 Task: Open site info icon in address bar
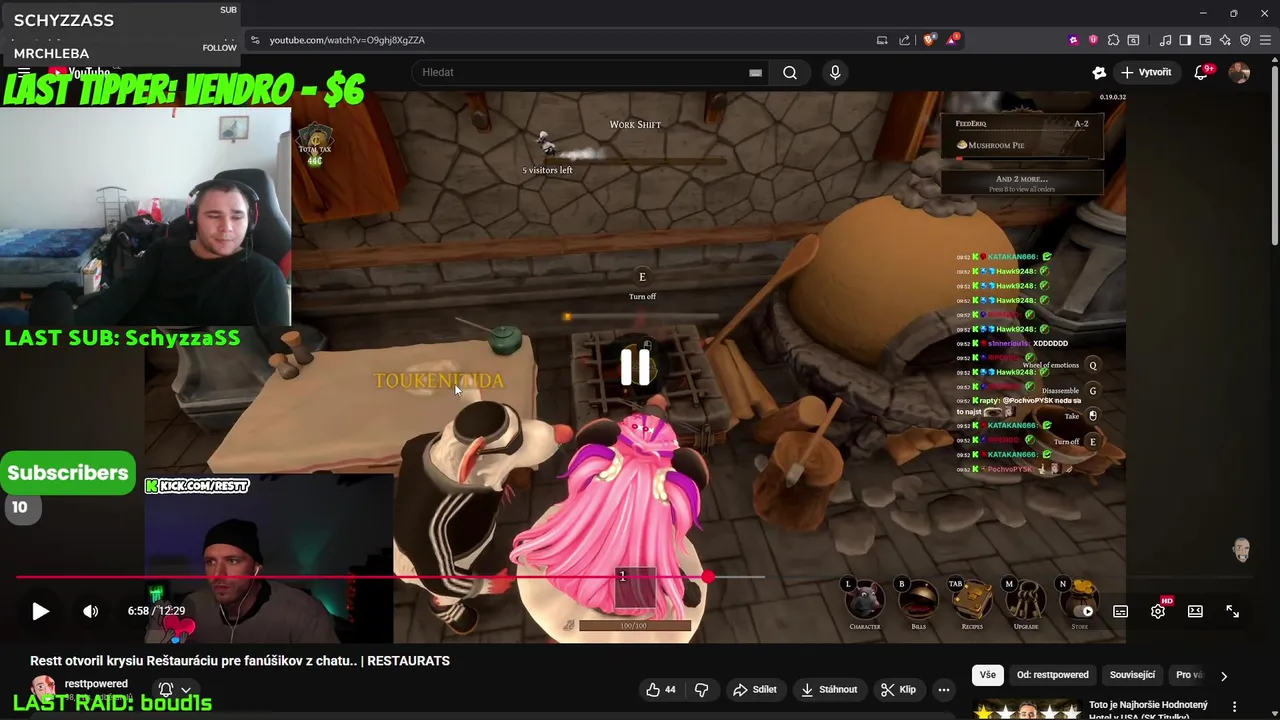point(255,40)
